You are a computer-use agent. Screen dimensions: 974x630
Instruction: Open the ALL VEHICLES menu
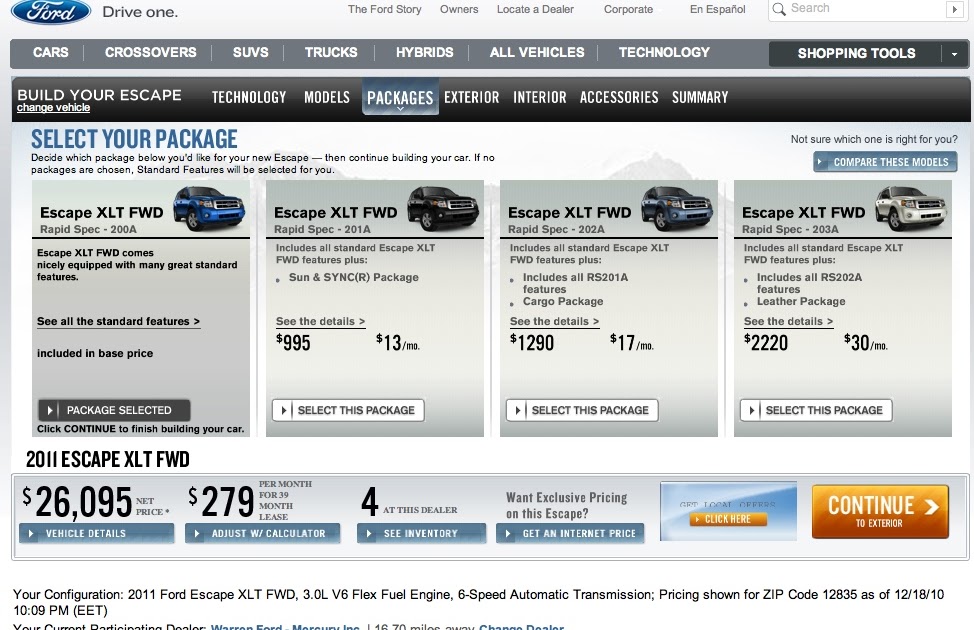(x=537, y=53)
